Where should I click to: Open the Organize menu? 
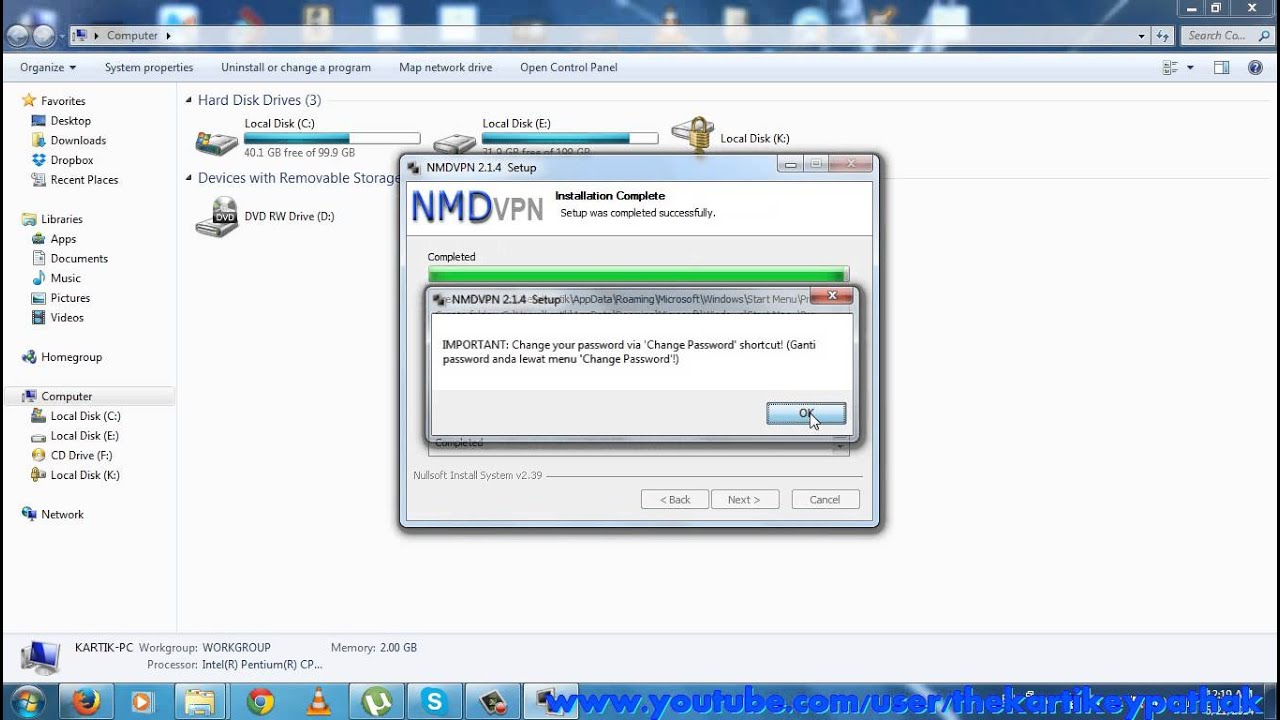pyautogui.click(x=47, y=67)
